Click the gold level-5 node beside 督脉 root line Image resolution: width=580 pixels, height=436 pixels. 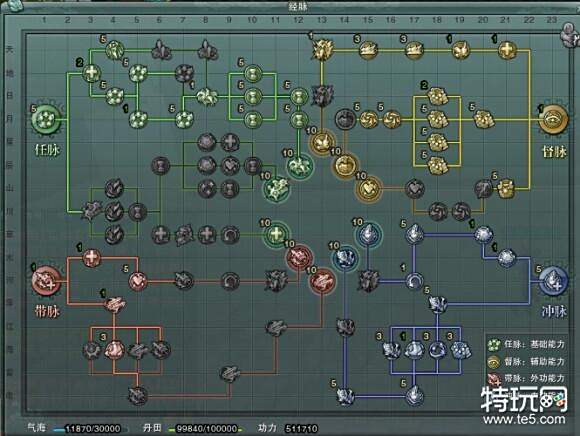coord(484,119)
